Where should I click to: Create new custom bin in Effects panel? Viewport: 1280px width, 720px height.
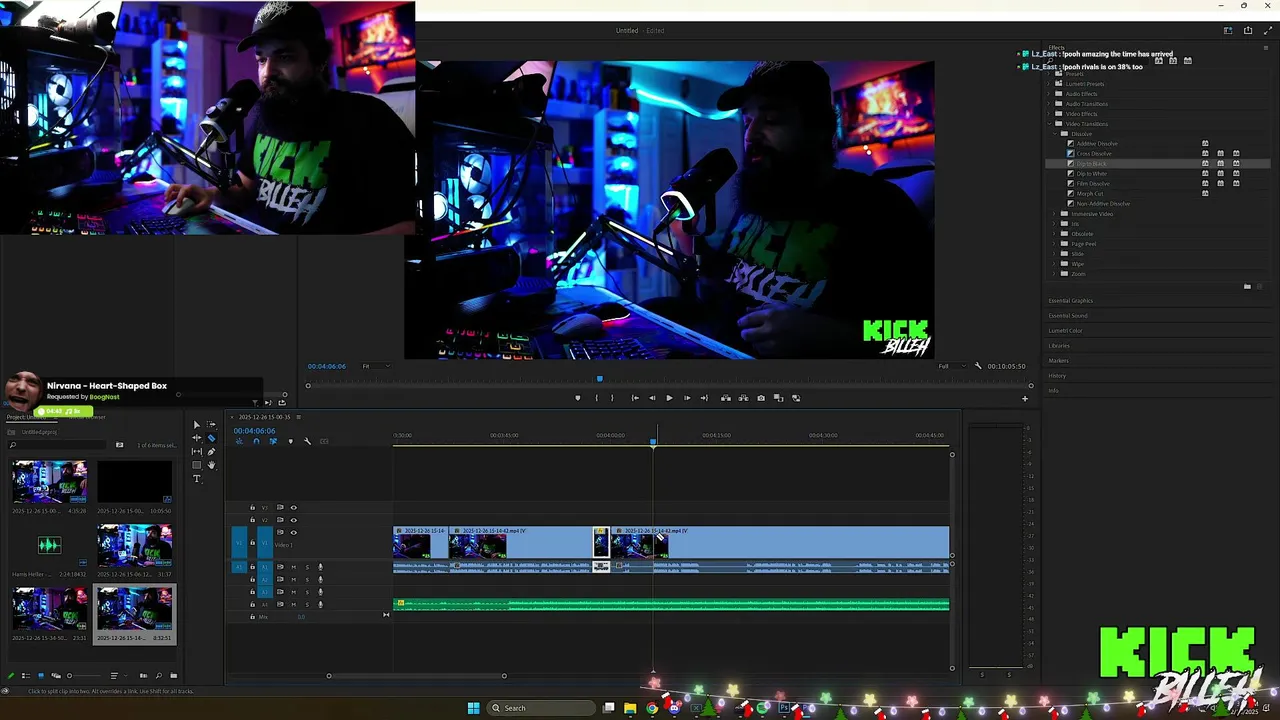pyautogui.click(x=1247, y=287)
